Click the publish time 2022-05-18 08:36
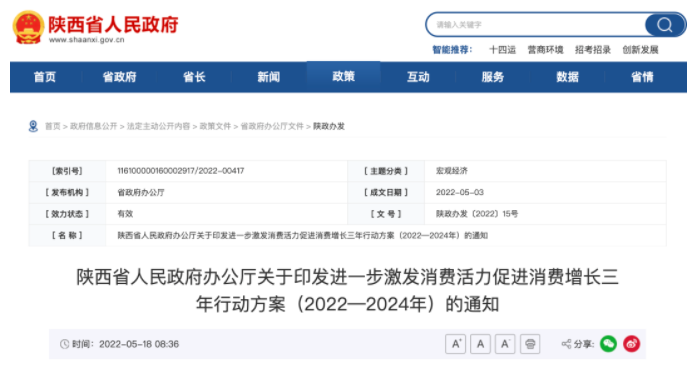Viewport: 694px width, 367px height. pyautogui.click(x=139, y=344)
